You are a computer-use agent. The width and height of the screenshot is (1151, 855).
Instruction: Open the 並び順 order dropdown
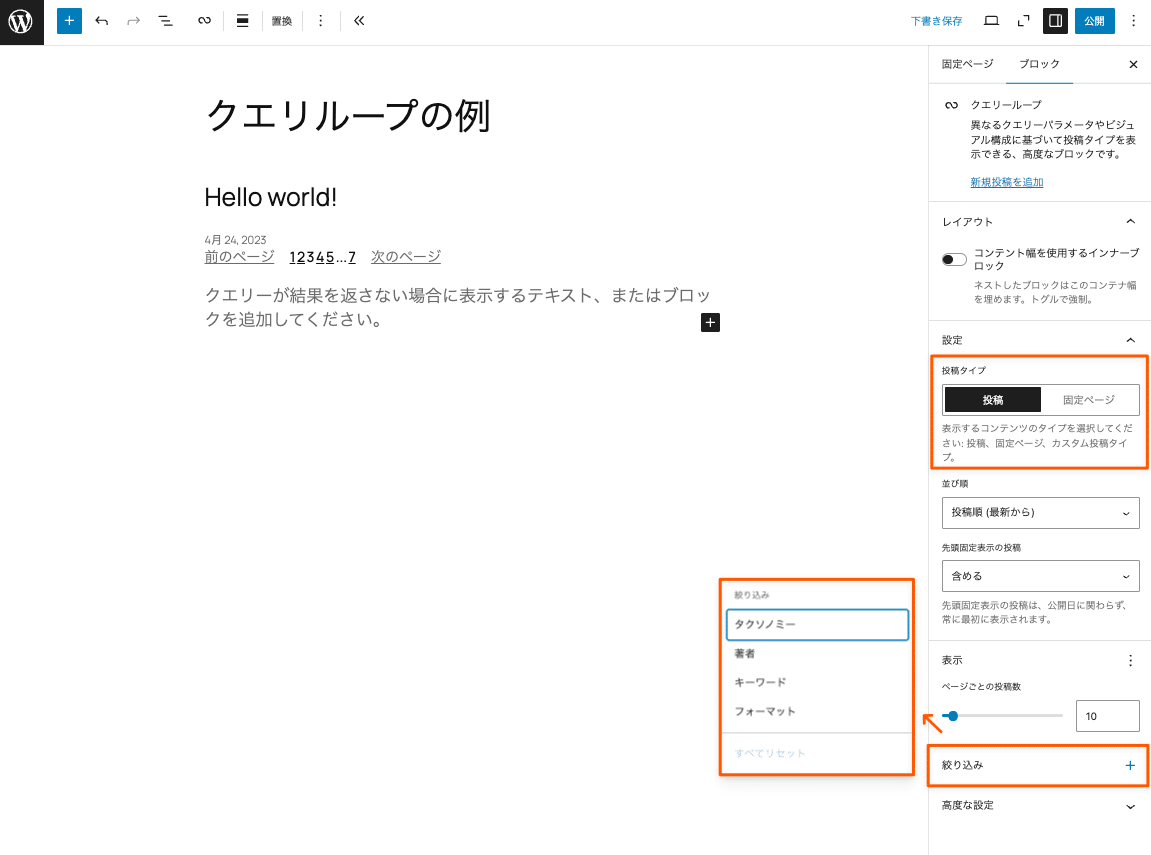pos(1040,512)
